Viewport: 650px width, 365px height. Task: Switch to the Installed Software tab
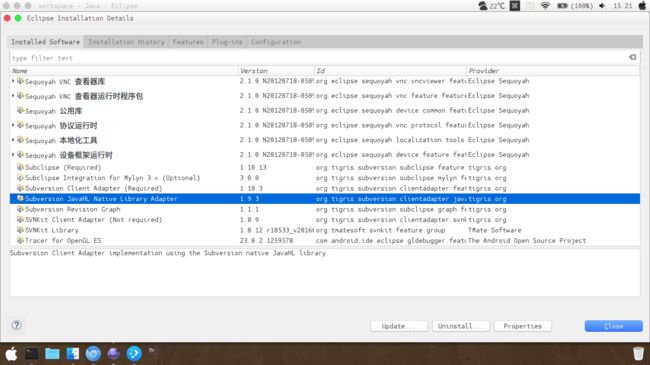tap(46, 42)
